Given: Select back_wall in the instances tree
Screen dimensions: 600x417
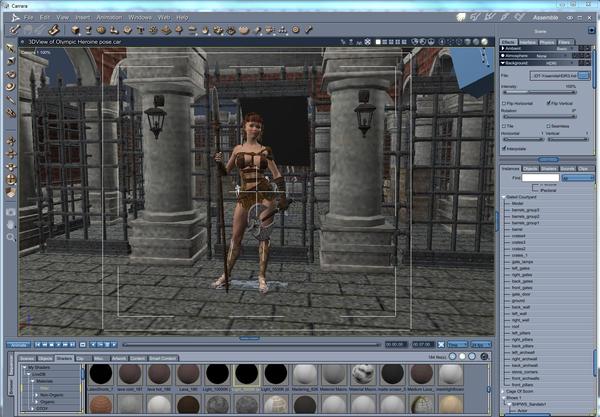Looking at the screenshot, I should (521, 307).
